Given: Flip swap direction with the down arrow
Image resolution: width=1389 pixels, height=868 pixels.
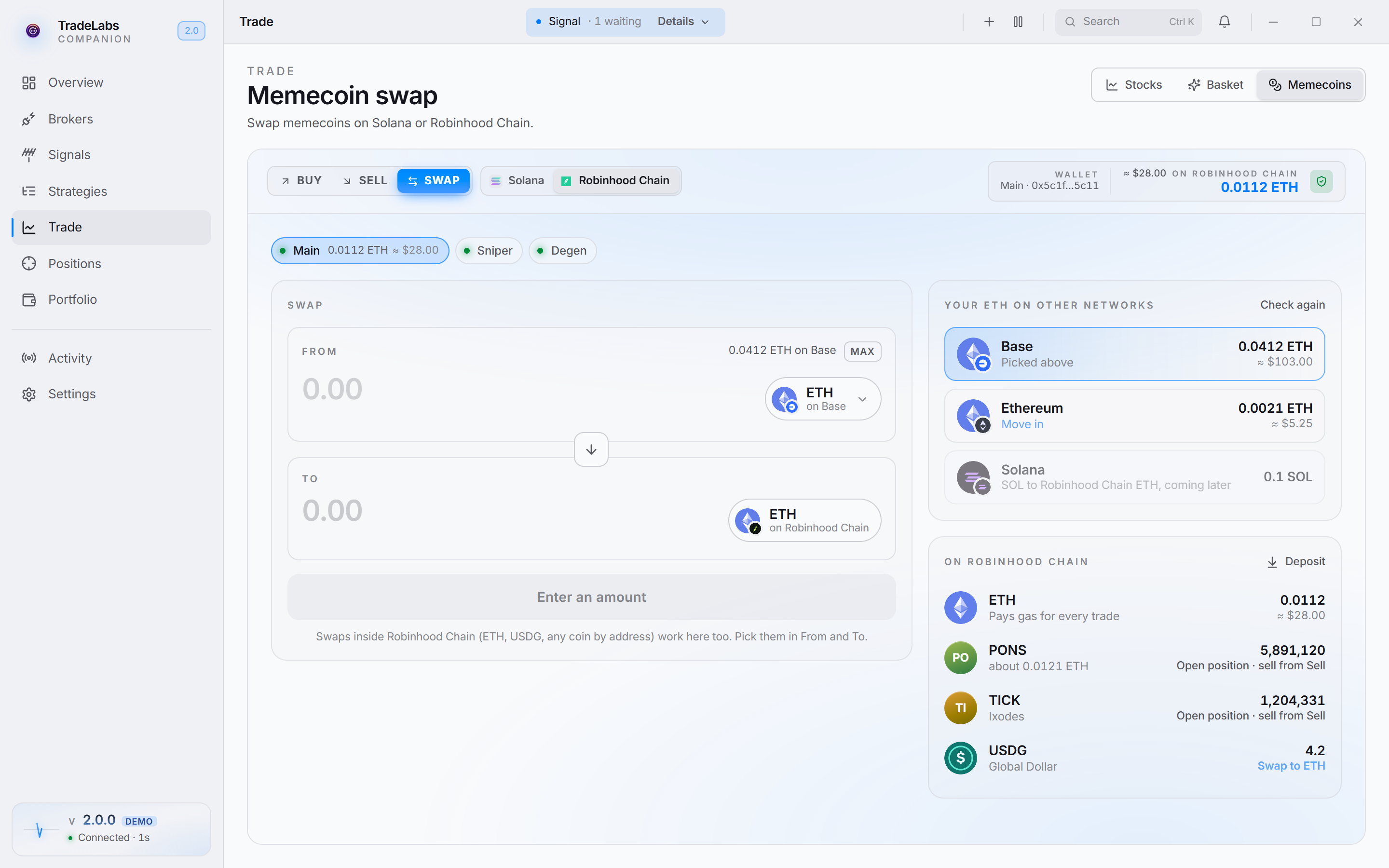Looking at the screenshot, I should tap(591, 449).
